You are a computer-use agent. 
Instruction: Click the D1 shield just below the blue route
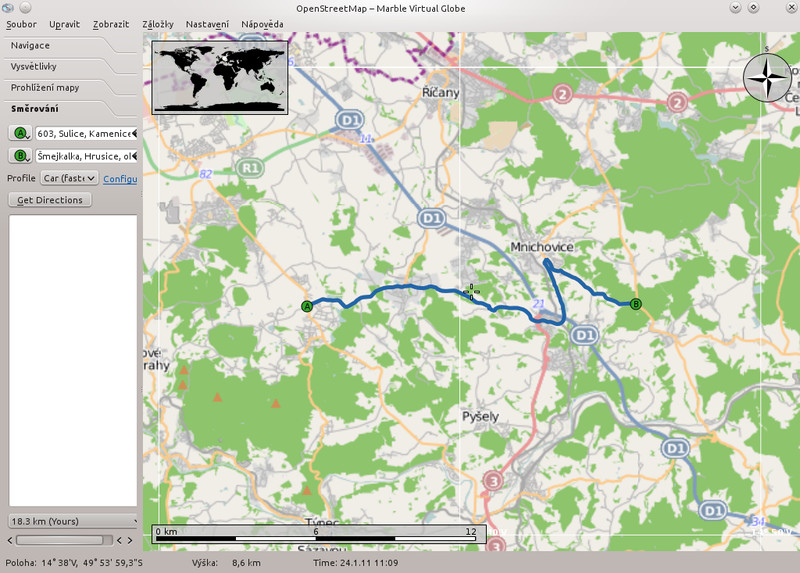tap(584, 335)
